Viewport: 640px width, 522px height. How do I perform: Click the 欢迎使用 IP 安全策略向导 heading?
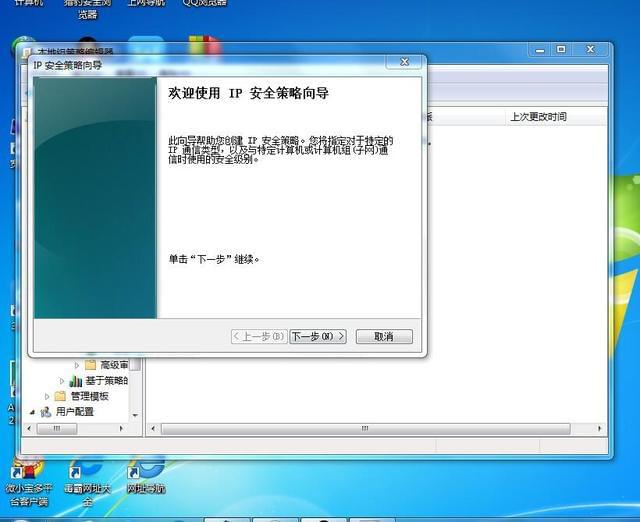point(248,93)
